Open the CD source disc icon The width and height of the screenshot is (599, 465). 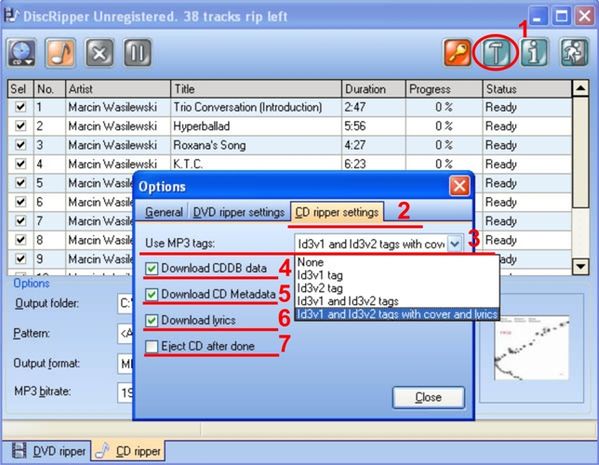(x=22, y=53)
